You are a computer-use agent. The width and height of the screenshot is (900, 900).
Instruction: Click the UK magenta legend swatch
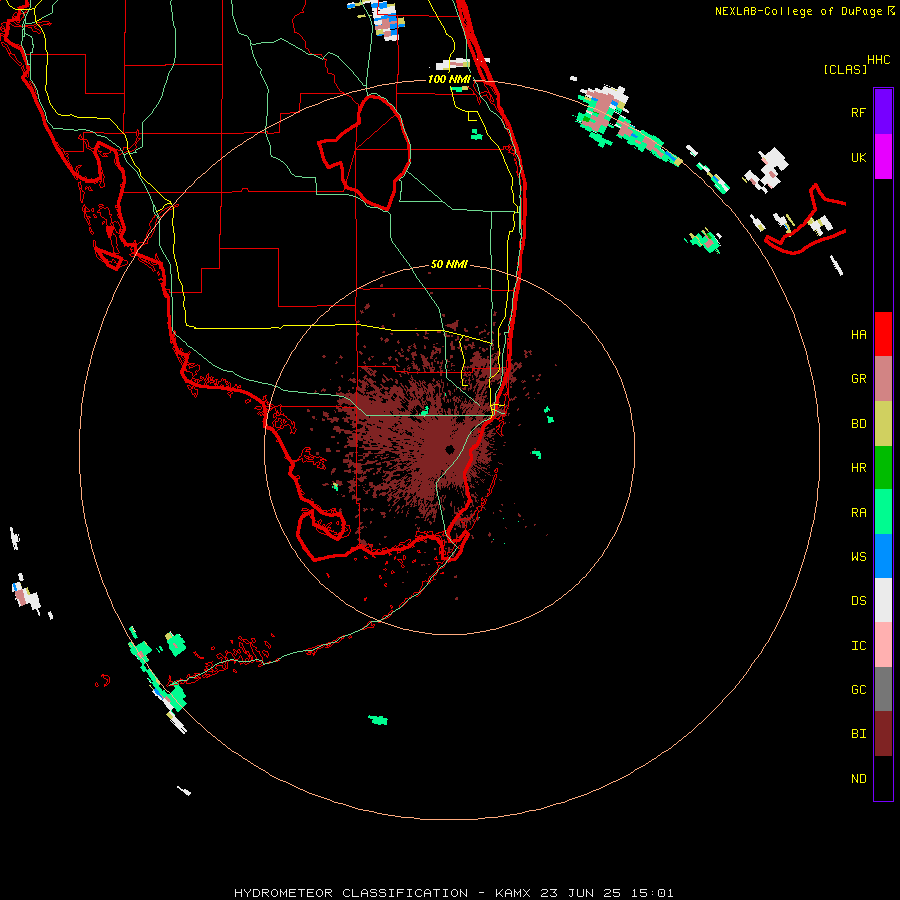pos(883,157)
